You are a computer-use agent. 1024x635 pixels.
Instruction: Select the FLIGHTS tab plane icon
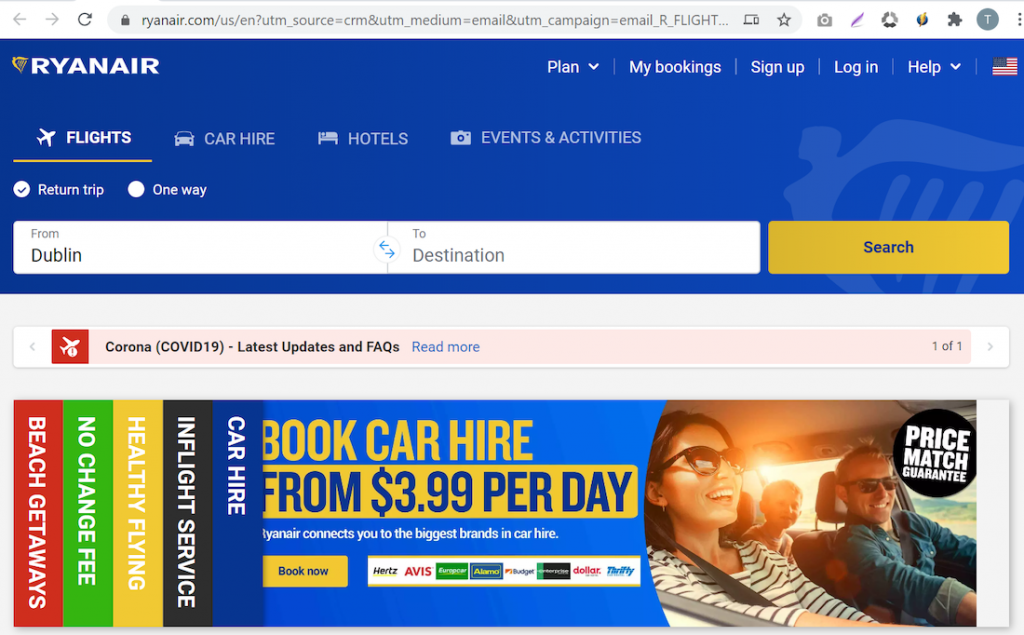click(x=46, y=138)
